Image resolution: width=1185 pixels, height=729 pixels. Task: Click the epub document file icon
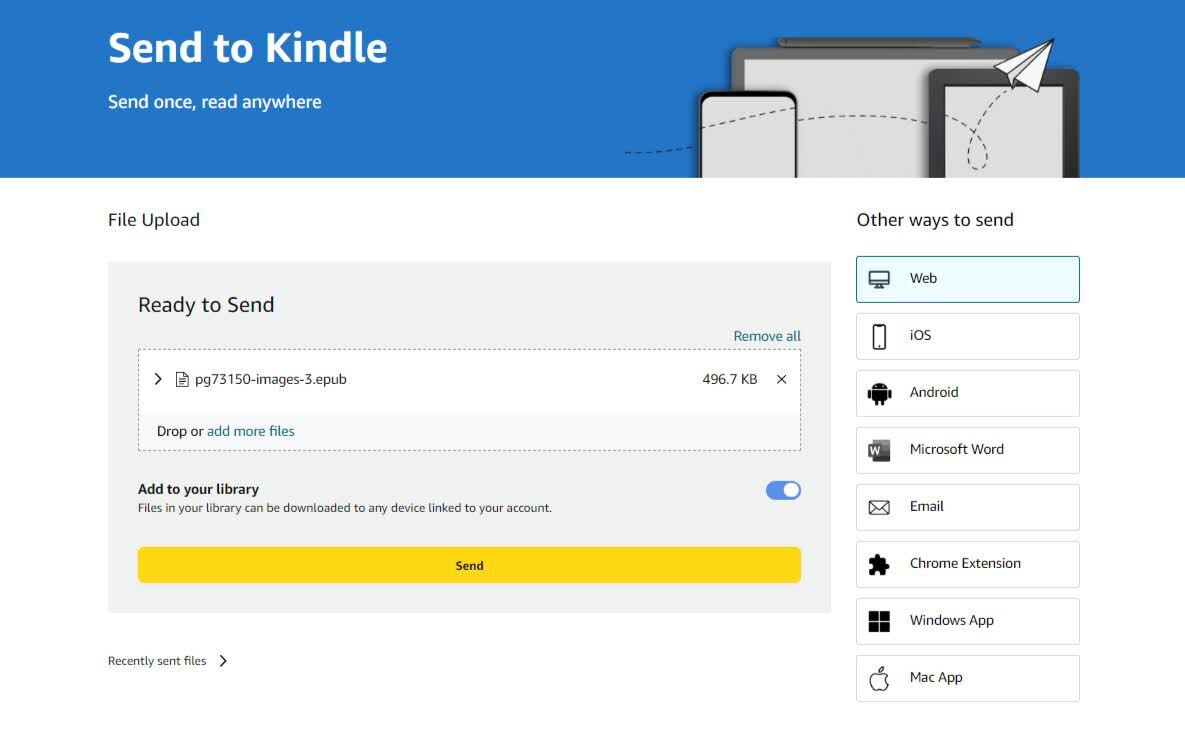182,379
